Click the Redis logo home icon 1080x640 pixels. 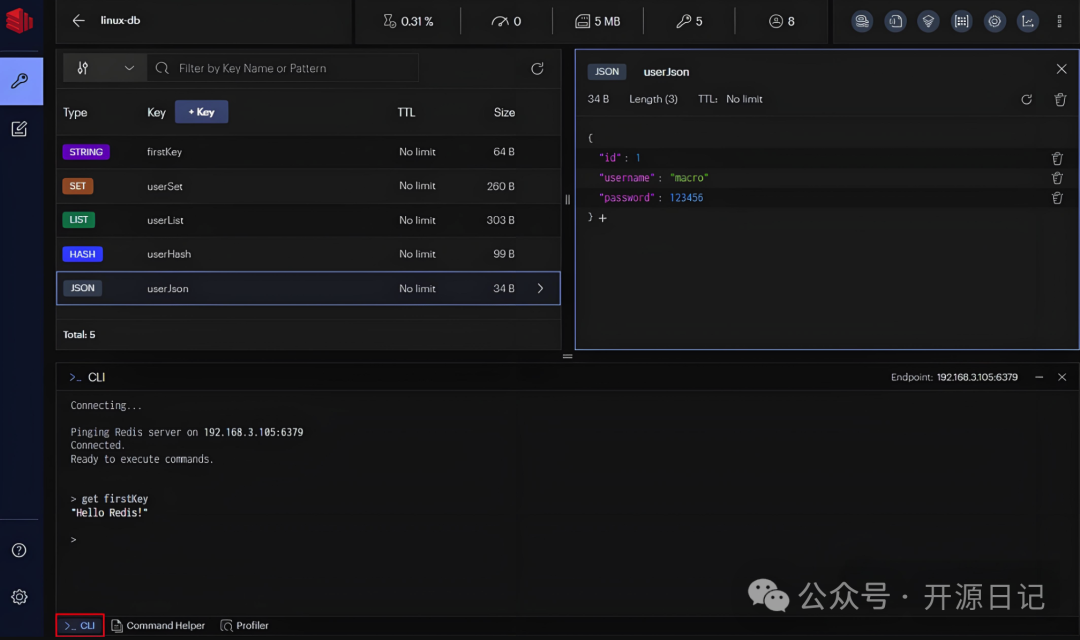click(20, 20)
